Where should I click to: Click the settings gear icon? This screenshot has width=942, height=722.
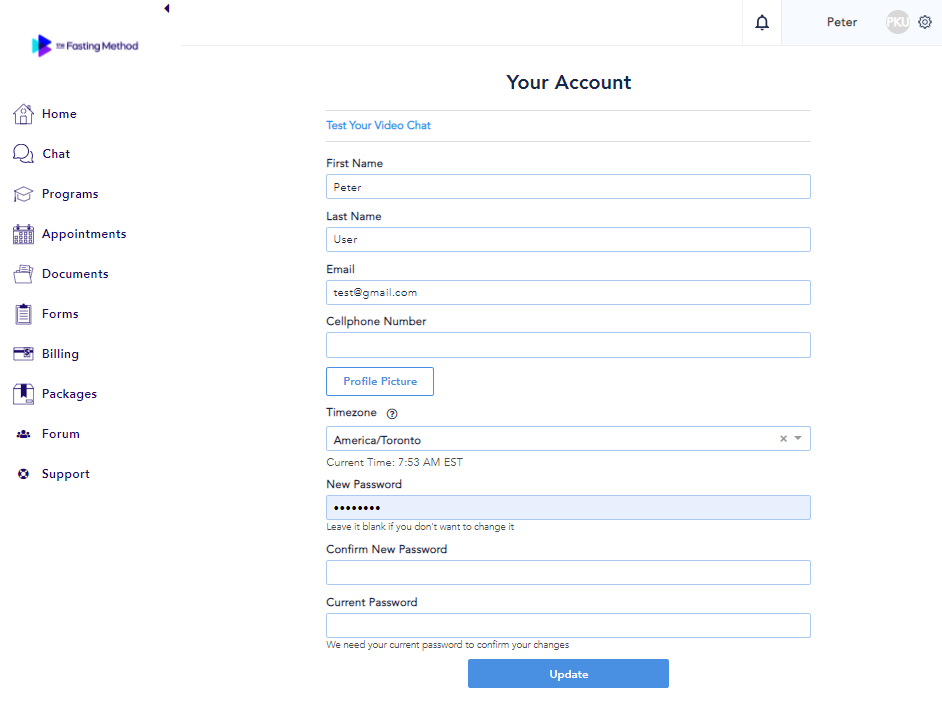pos(924,22)
